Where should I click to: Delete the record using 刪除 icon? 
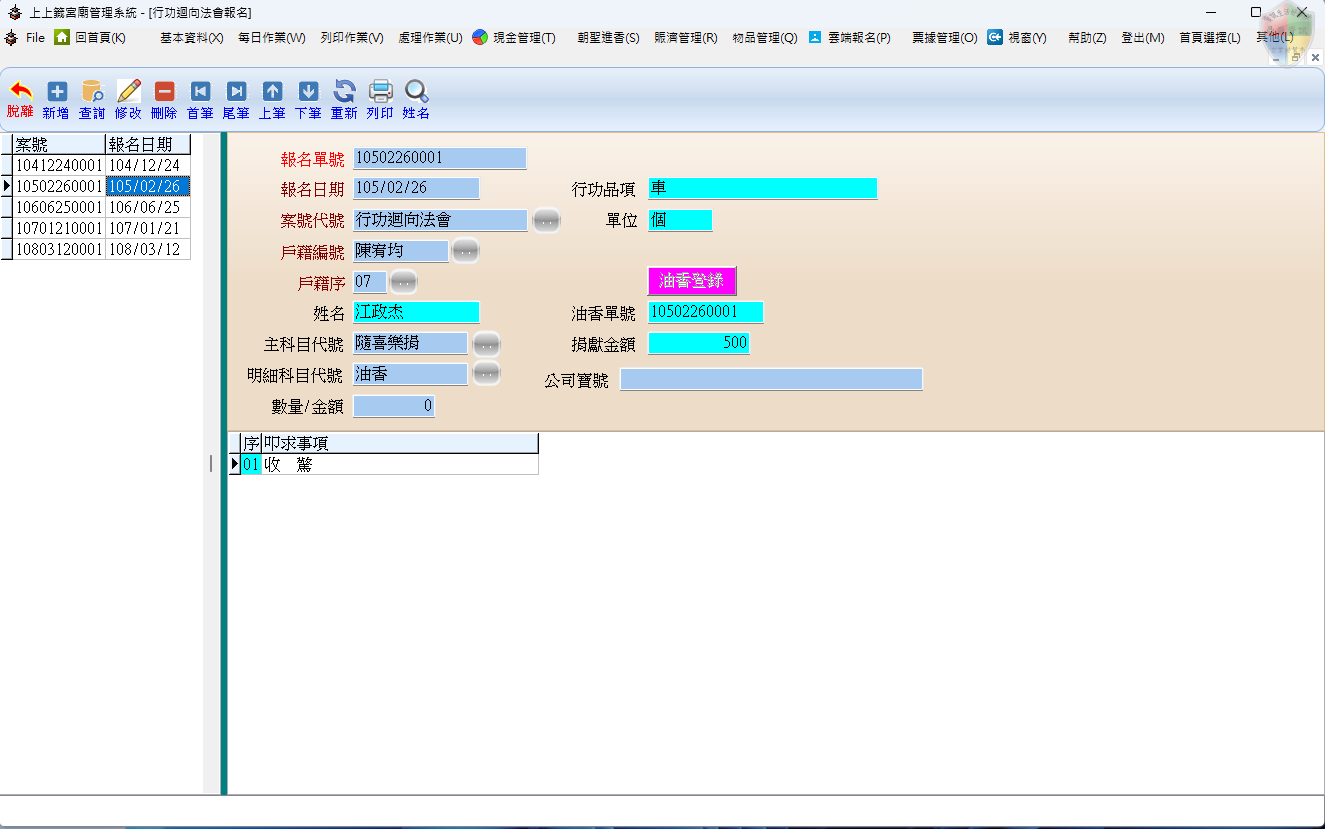point(164,99)
